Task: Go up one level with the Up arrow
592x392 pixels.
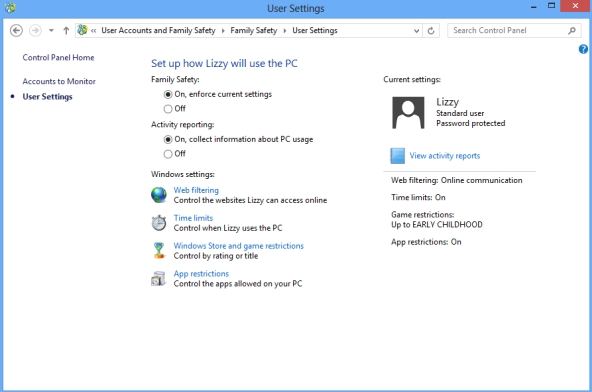Action: [x=66, y=31]
